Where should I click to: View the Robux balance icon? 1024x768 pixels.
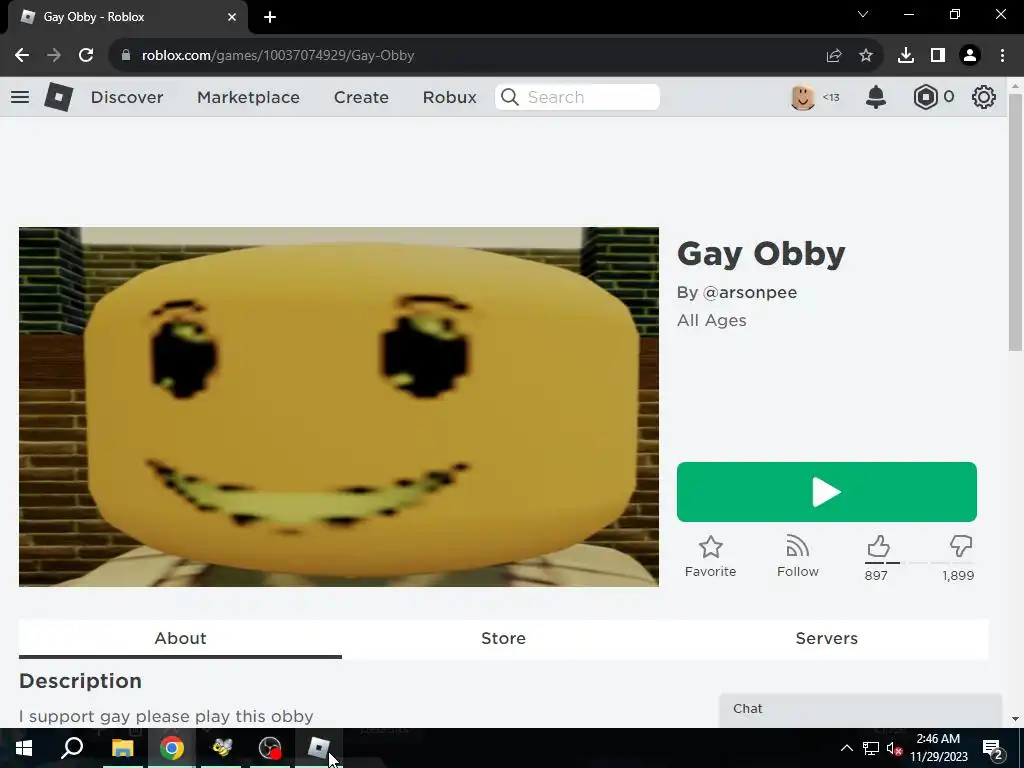click(925, 97)
